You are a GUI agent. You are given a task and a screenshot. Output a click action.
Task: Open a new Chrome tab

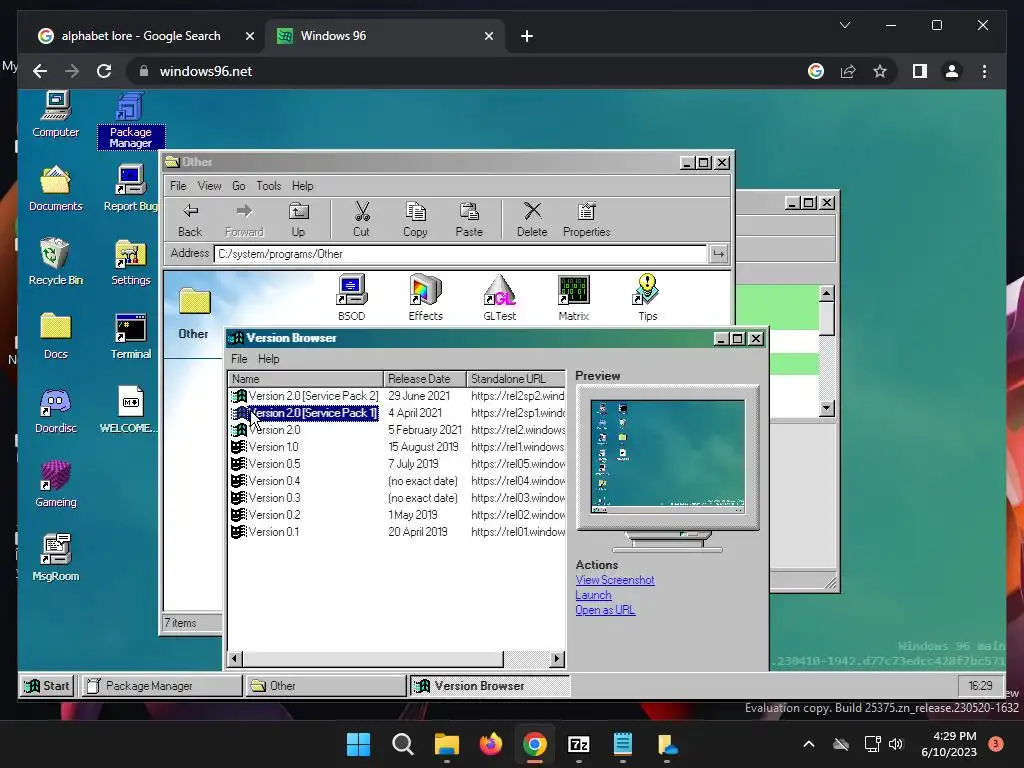pos(527,36)
